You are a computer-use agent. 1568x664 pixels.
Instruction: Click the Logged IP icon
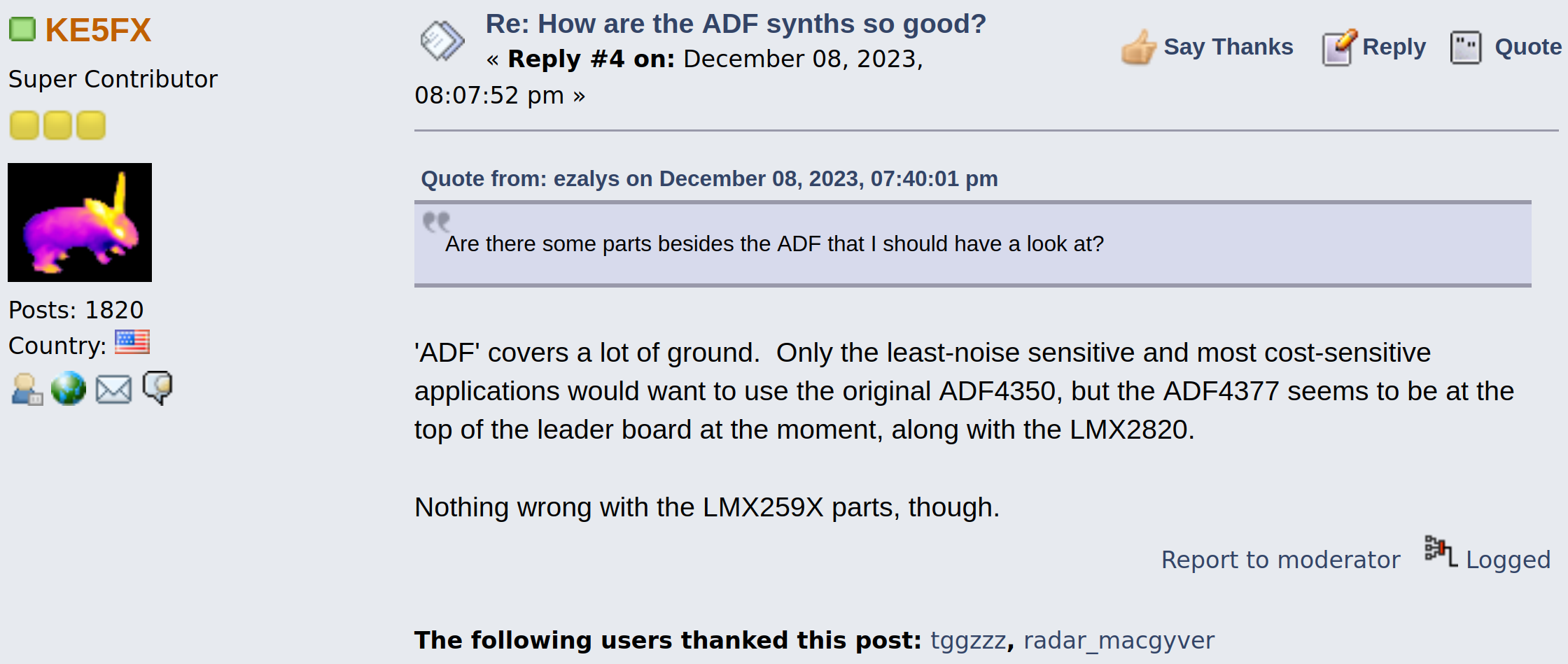pos(1441,551)
